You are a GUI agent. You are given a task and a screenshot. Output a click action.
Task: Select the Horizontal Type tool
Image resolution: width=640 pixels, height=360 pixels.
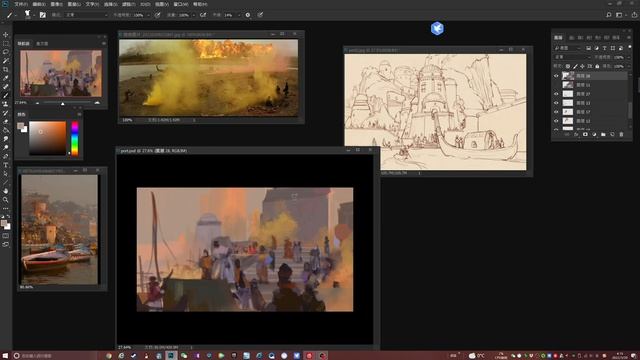pos(6,165)
